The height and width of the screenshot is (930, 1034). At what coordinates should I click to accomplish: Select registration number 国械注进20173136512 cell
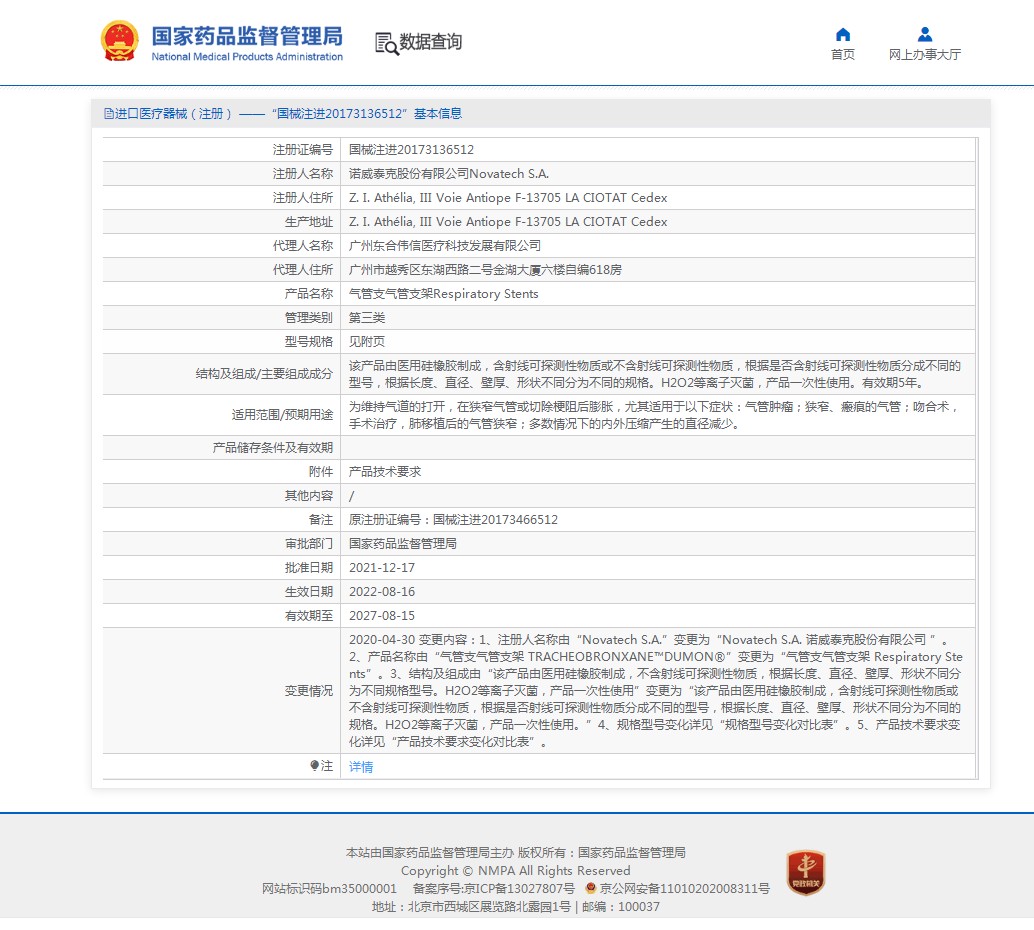(411, 150)
